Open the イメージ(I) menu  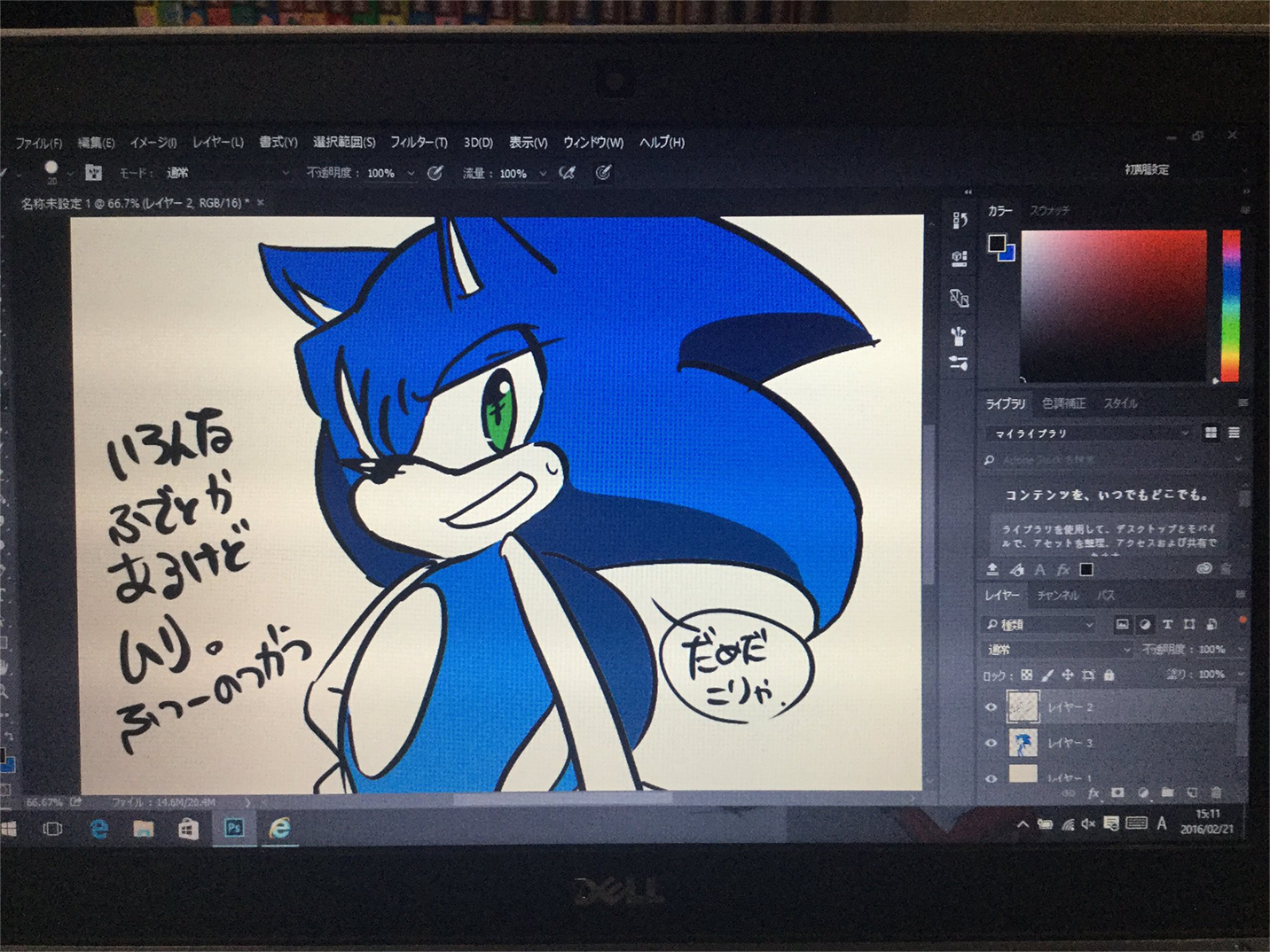click(x=153, y=142)
